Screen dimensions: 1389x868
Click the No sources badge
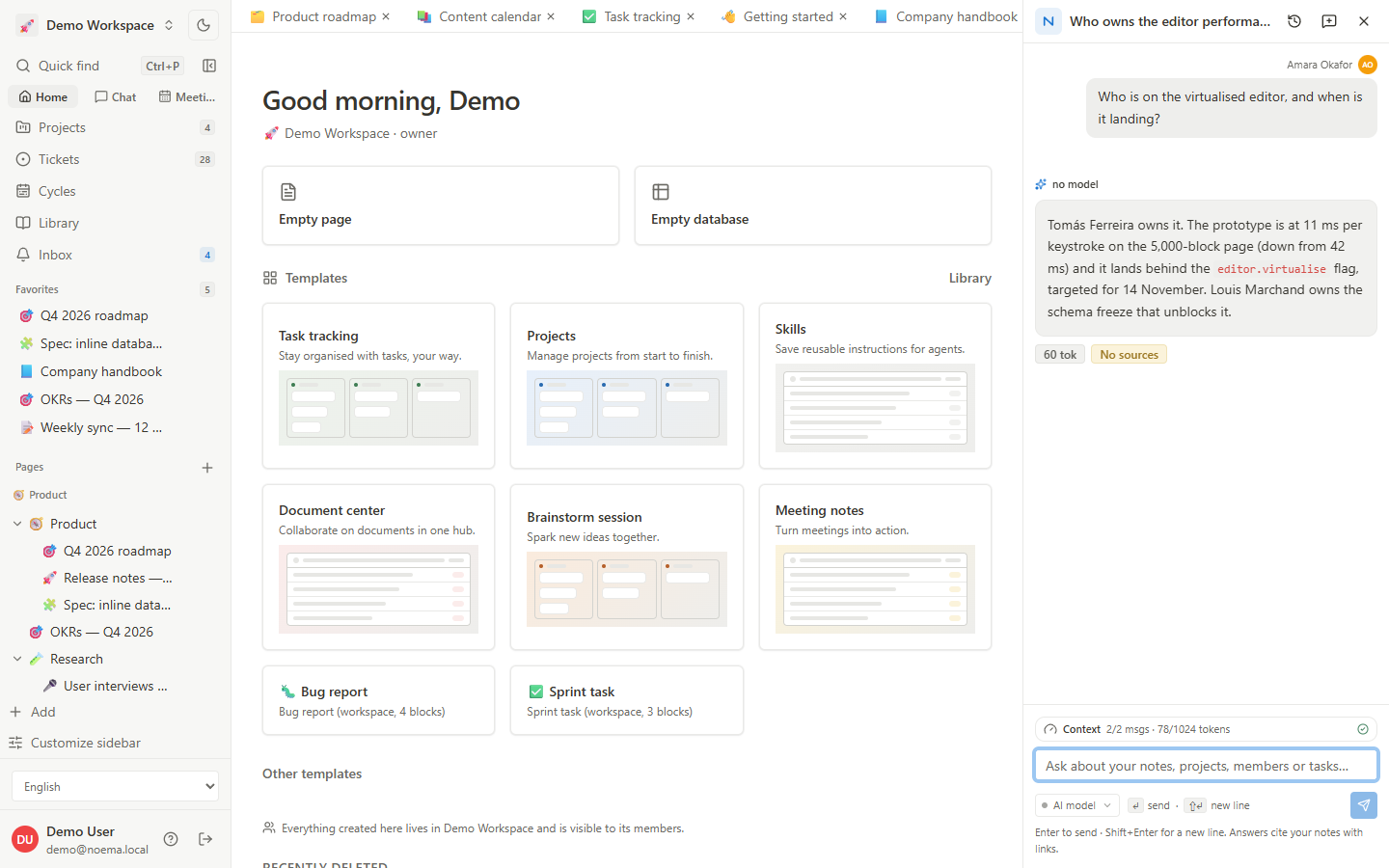click(1129, 354)
